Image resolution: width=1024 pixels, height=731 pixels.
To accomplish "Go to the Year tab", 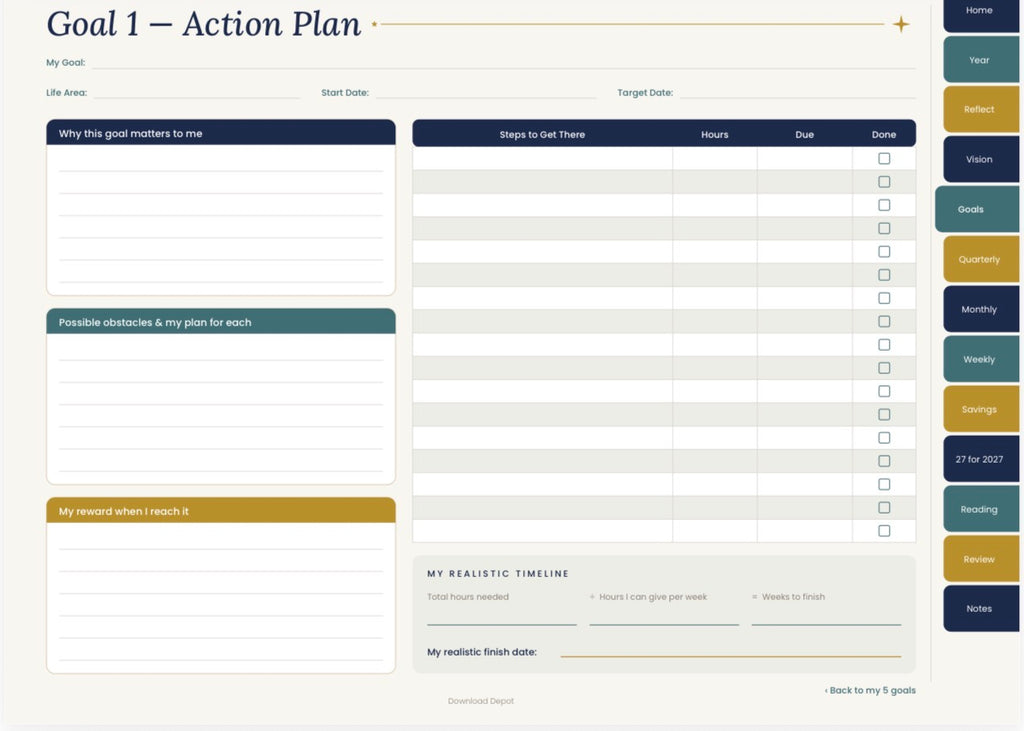I will [x=980, y=59].
